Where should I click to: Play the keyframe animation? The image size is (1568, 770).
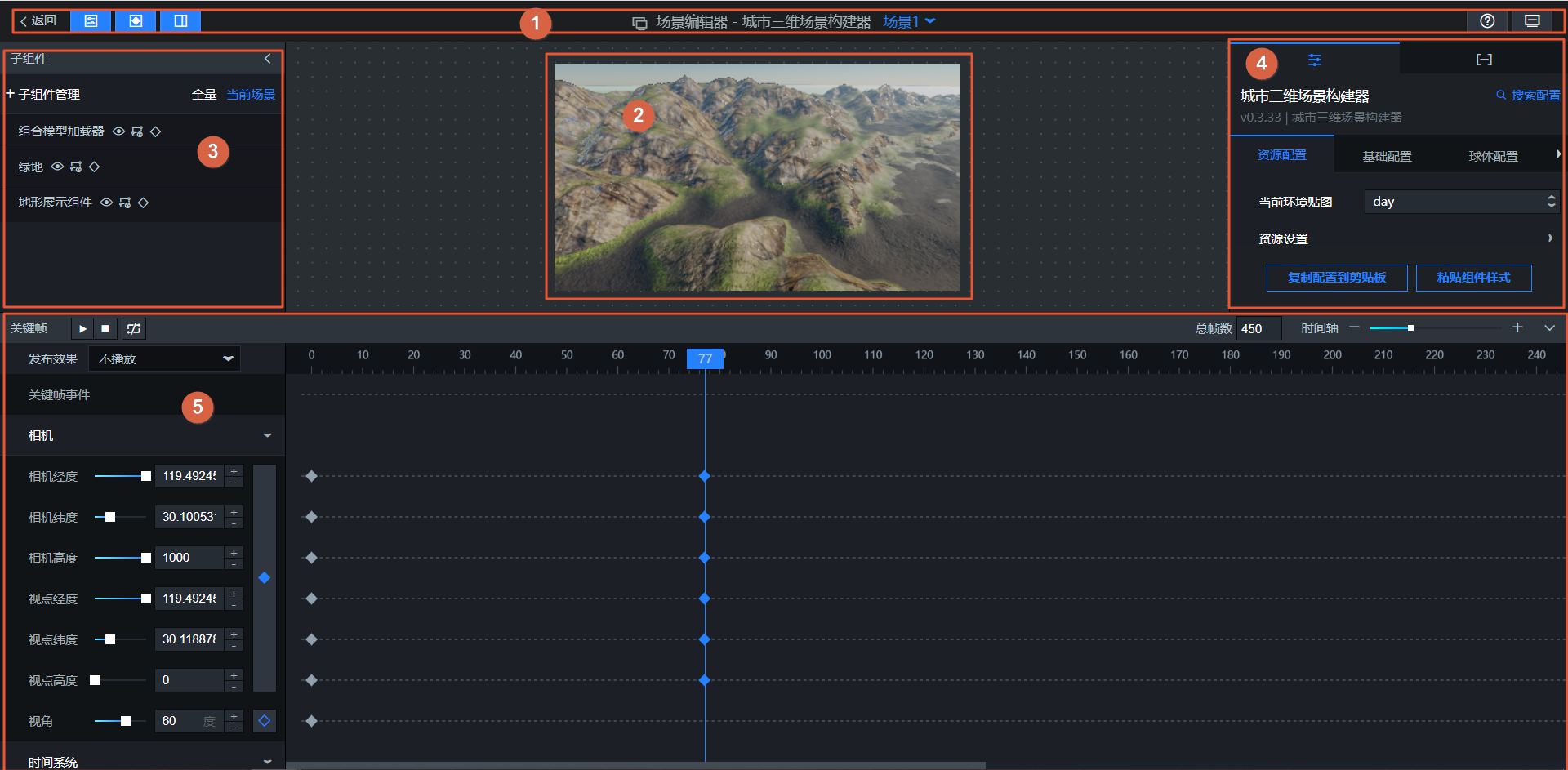point(82,328)
